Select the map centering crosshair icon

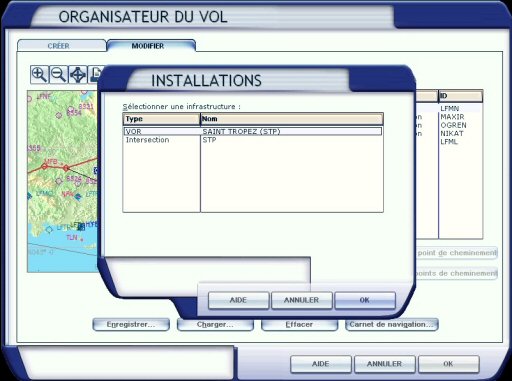click(x=78, y=74)
